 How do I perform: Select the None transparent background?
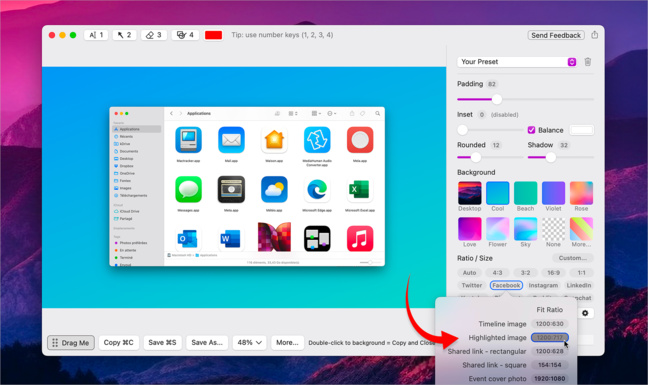553,229
